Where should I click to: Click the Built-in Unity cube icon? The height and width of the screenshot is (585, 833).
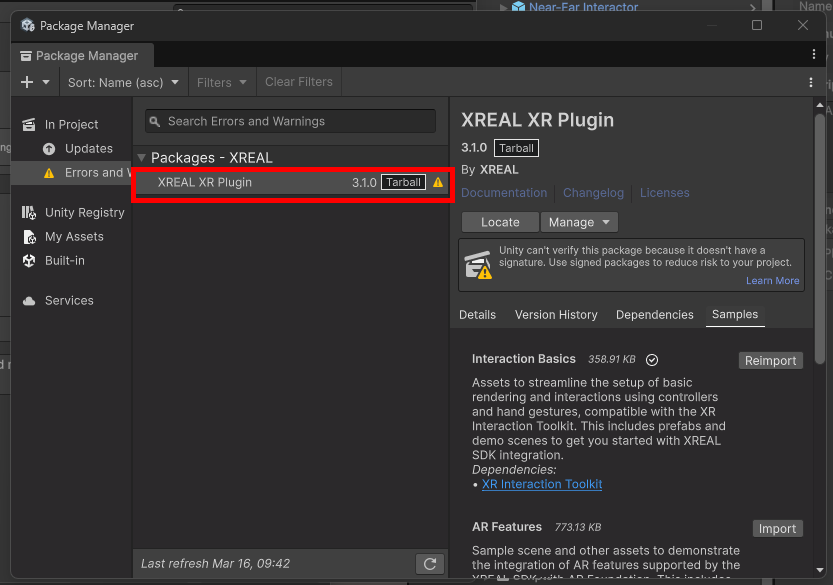29,260
